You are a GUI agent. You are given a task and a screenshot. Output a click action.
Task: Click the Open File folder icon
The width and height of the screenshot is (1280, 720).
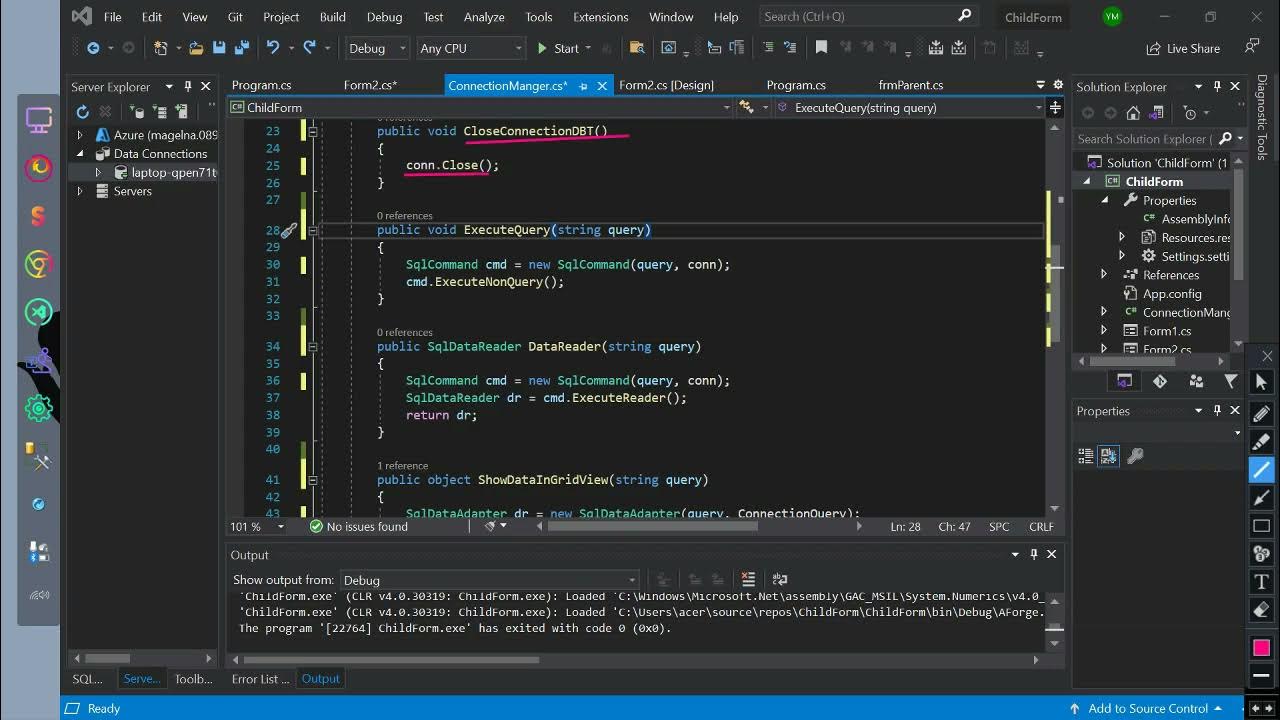(195, 48)
